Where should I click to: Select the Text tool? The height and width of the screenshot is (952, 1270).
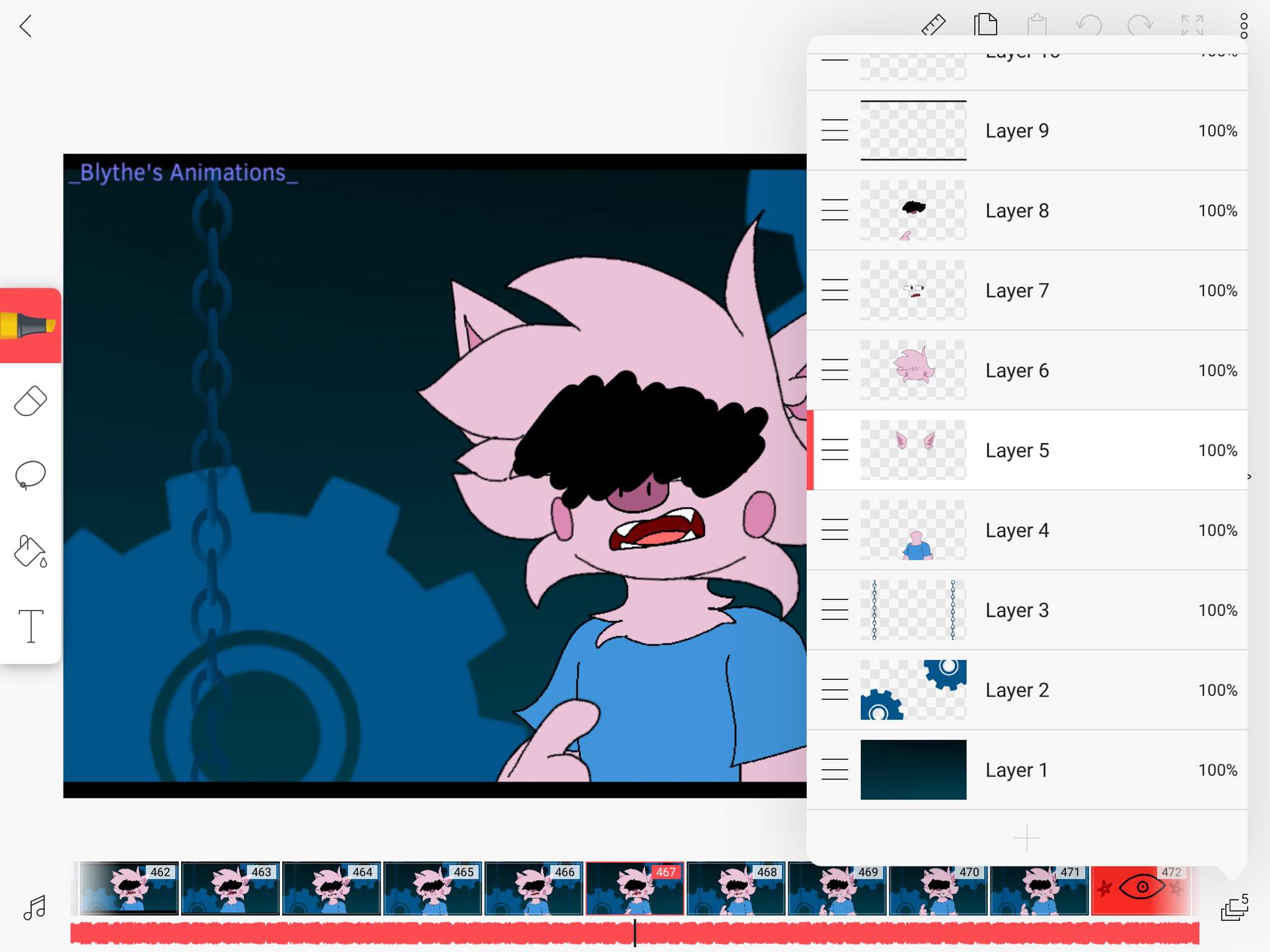(30, 625)
